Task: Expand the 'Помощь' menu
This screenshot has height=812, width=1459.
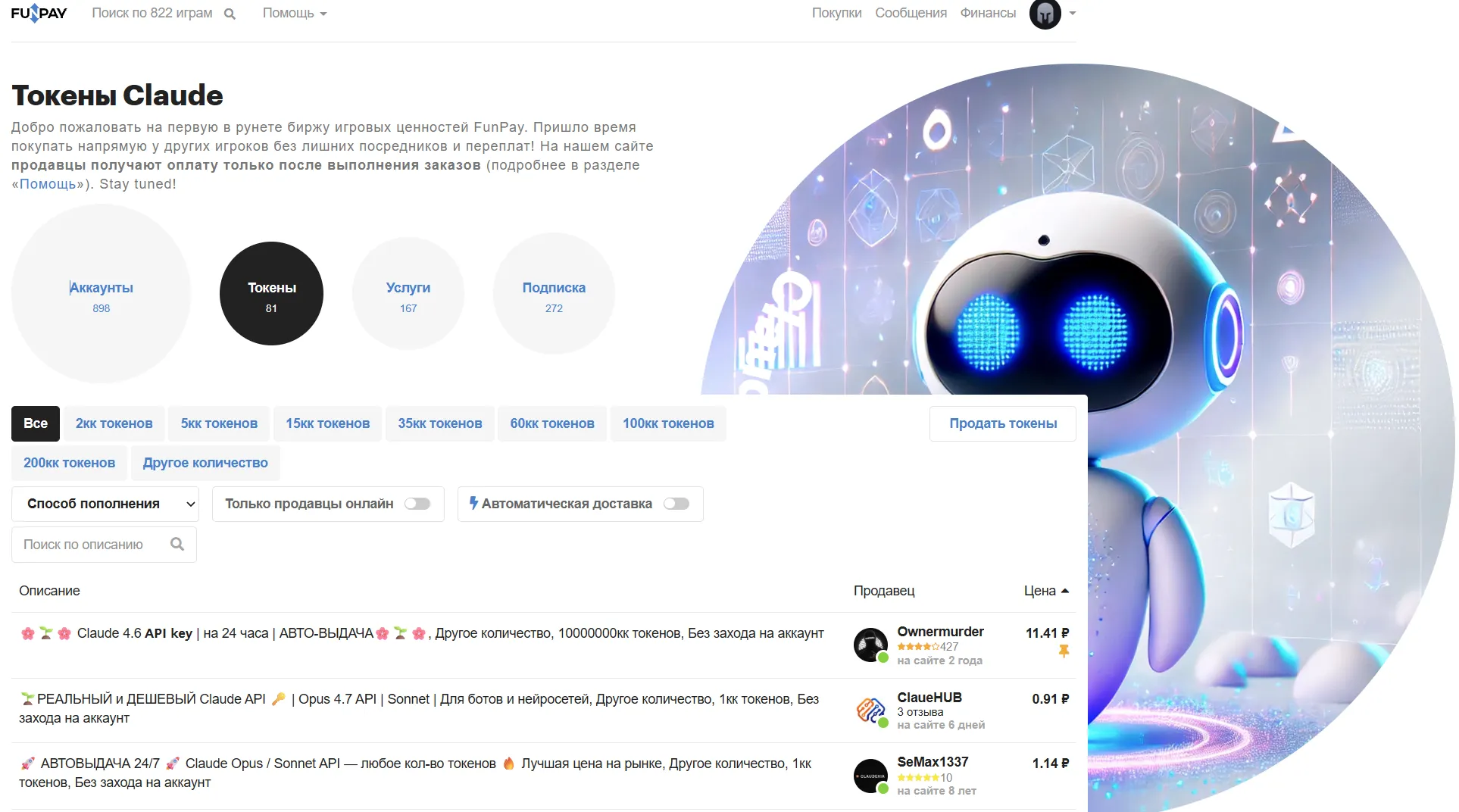Action: pyautogui.click(x=294, y=13)
